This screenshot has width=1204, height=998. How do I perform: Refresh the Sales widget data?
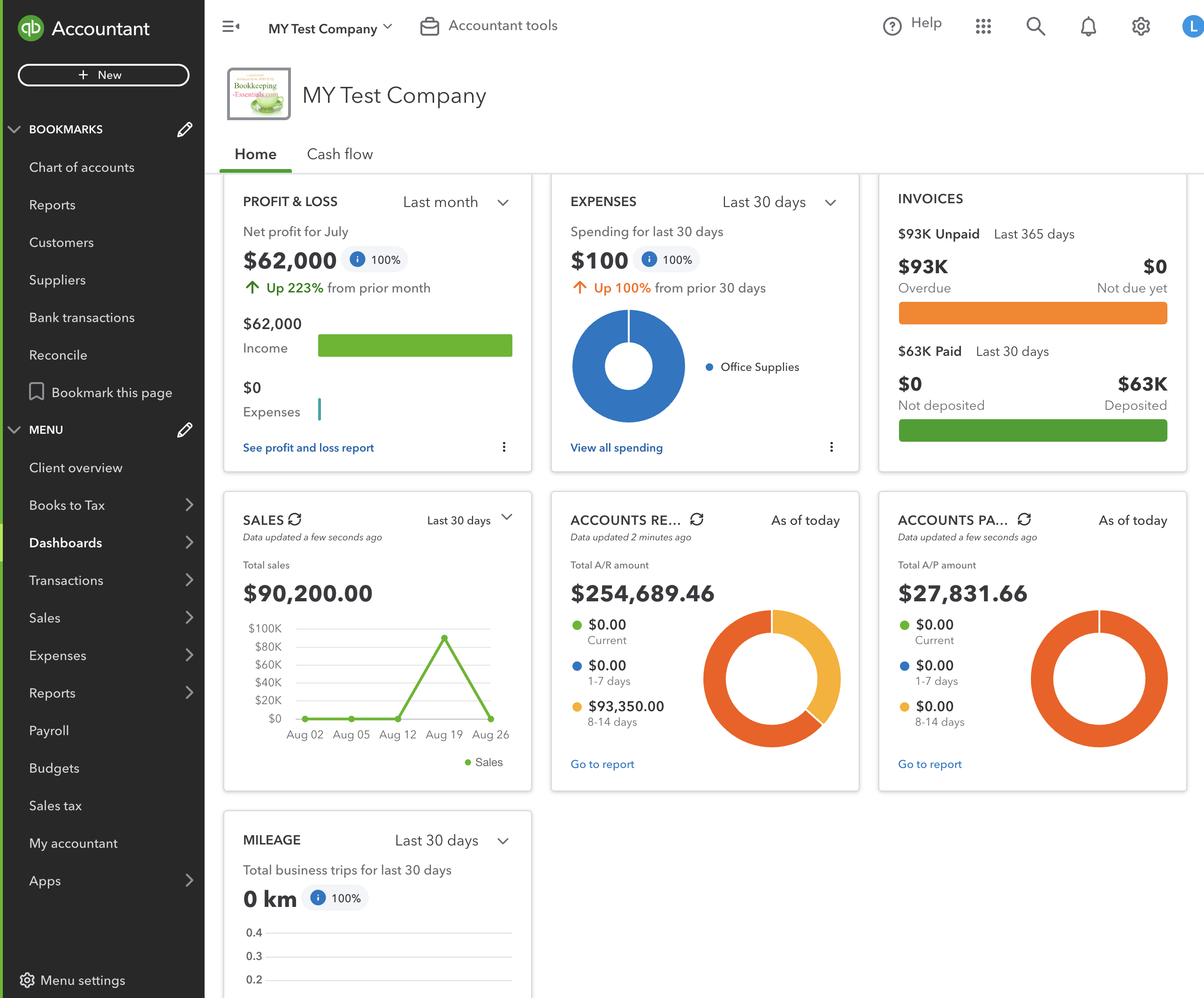295,519
